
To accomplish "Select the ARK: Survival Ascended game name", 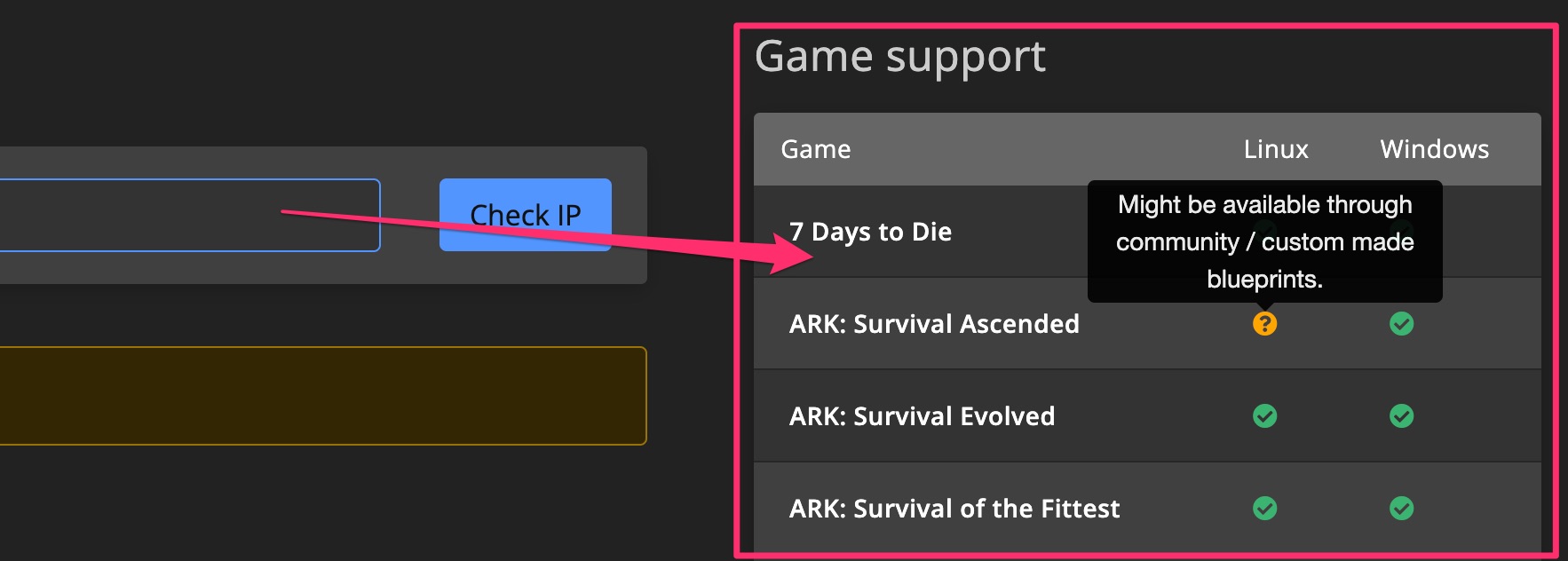I will (x=934, y=324).
